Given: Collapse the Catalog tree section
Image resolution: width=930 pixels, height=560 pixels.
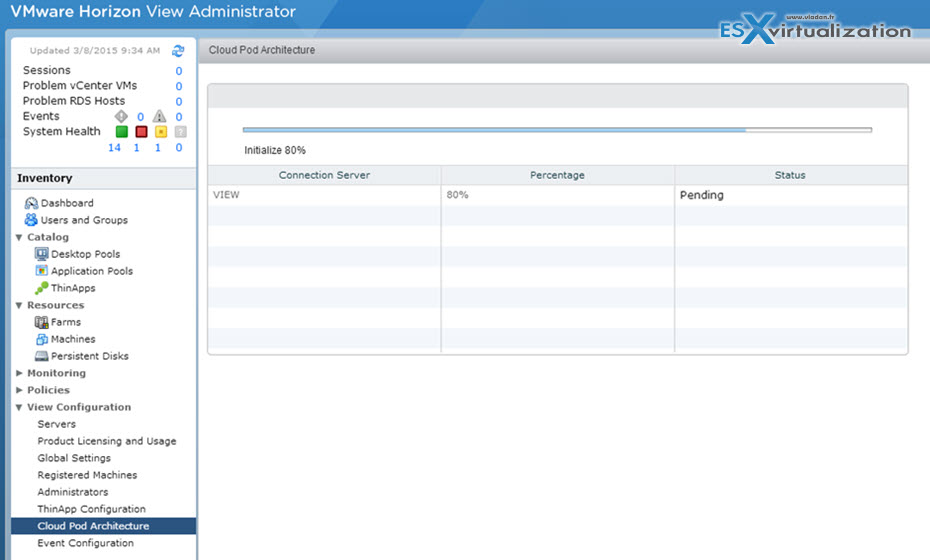Looking at the screenshot, I should [x=19, y=237].
